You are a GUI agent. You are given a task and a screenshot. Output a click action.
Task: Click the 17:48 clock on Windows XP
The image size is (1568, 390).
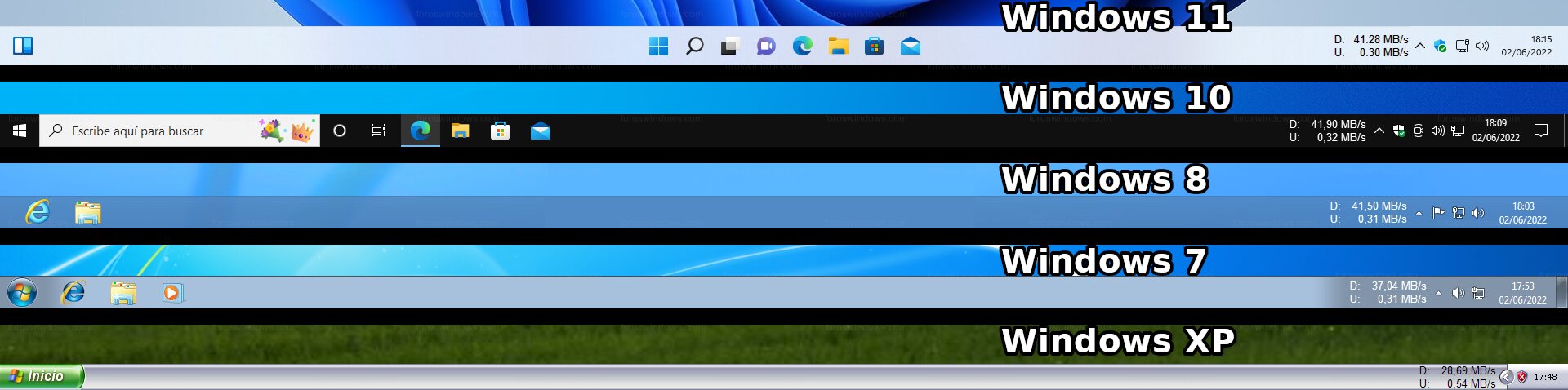(1545, 377)
